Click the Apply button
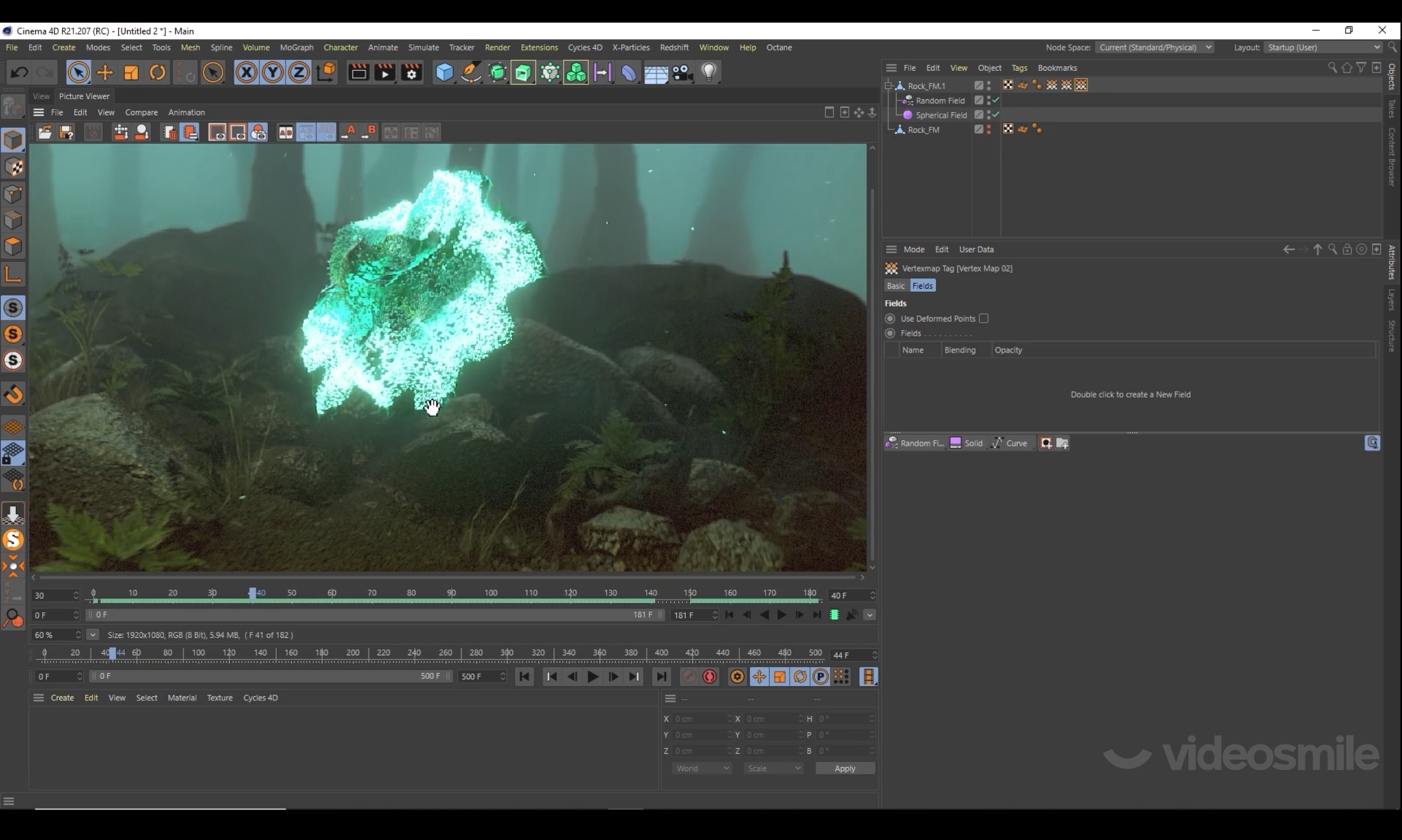The width and height of the screenshot is (1402, 840). click(x=844, y=768)
